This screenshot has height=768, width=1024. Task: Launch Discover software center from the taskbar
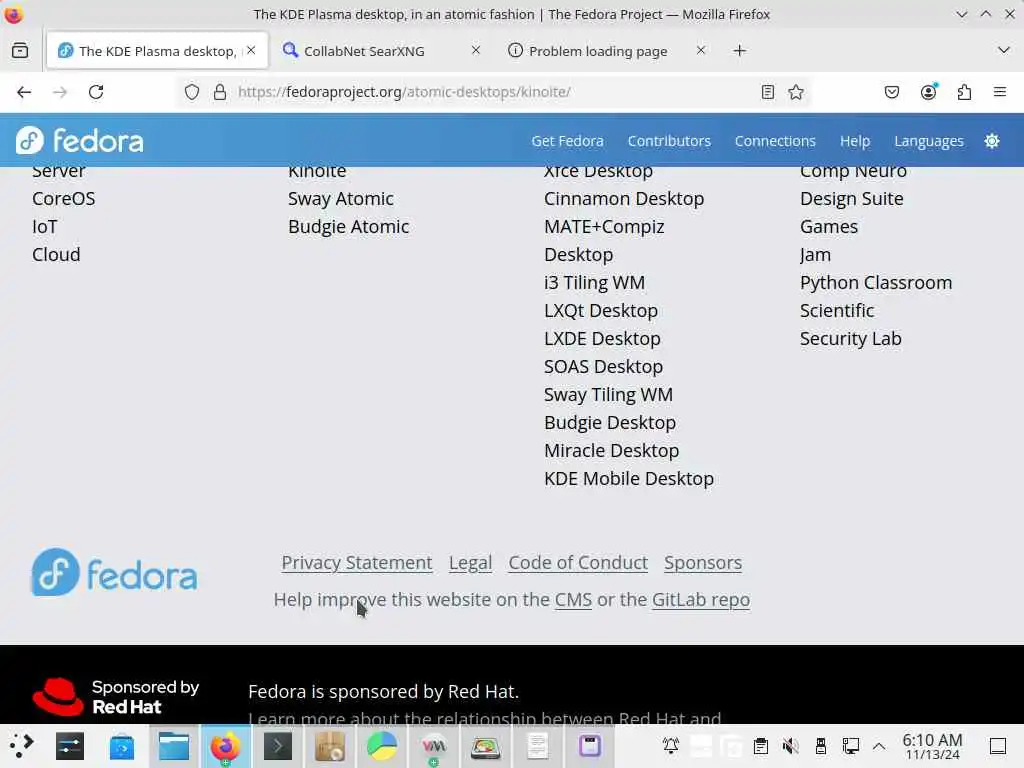coord(121,746)
